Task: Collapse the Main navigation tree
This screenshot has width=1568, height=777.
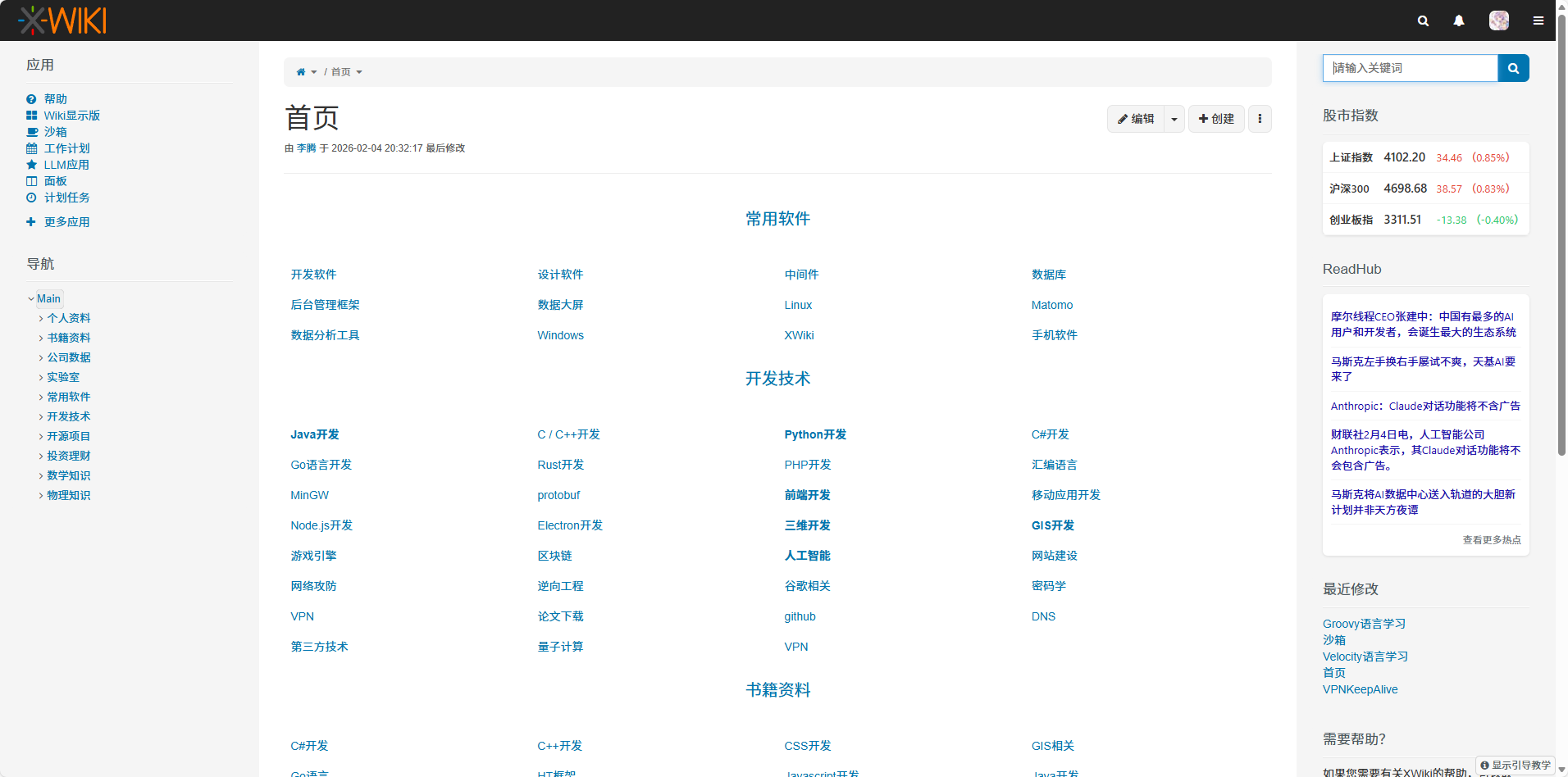Action: click(x=31, y=298)
